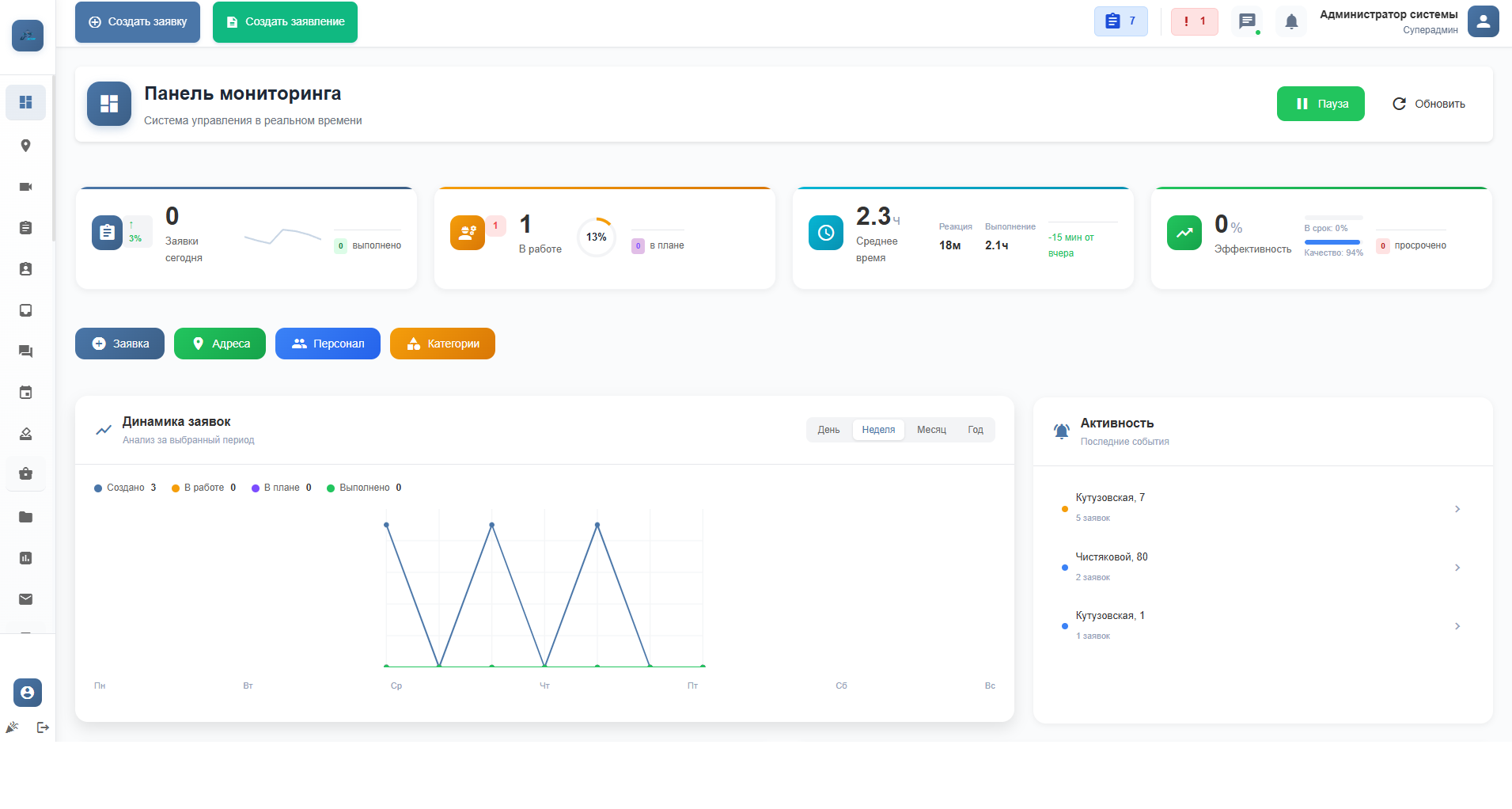This screenshot has height=809, width=1512.
Task: Expand the Кутузовская, 1 activity entry
Action: [x=1457, y=626]
